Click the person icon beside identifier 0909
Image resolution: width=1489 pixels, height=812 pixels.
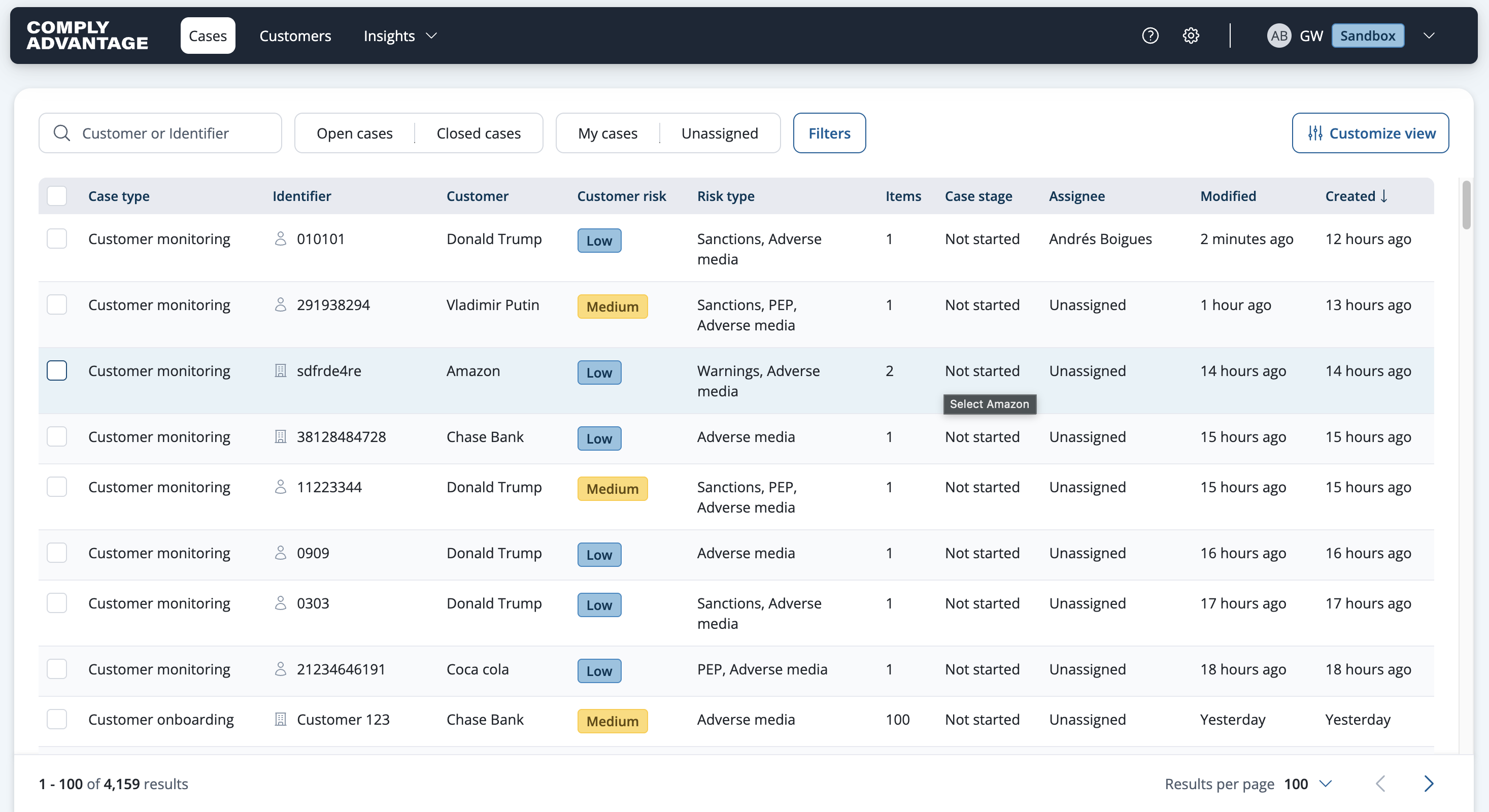point(280,553)
